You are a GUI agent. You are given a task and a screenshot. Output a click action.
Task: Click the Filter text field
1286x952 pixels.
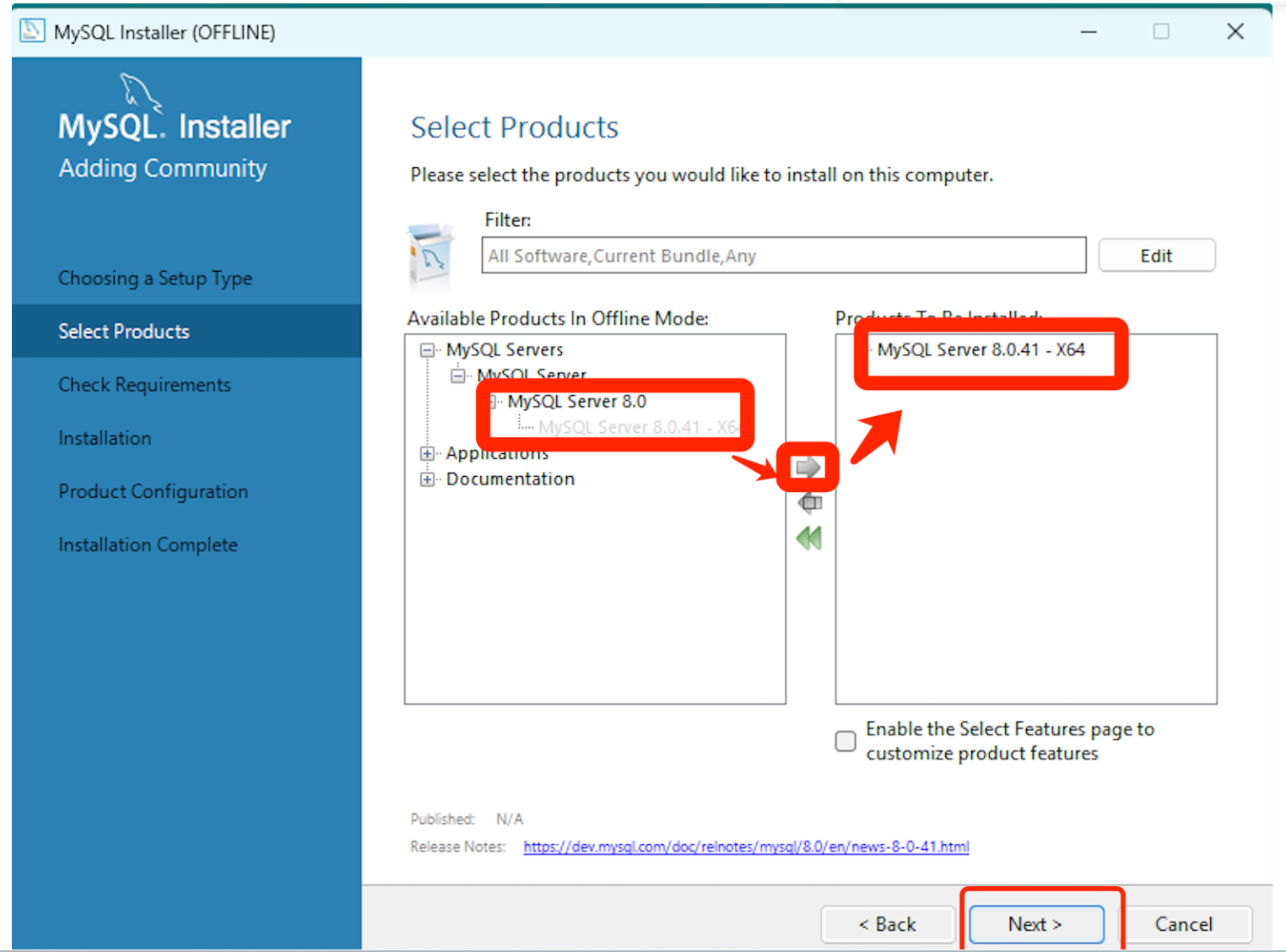(783, 255)
